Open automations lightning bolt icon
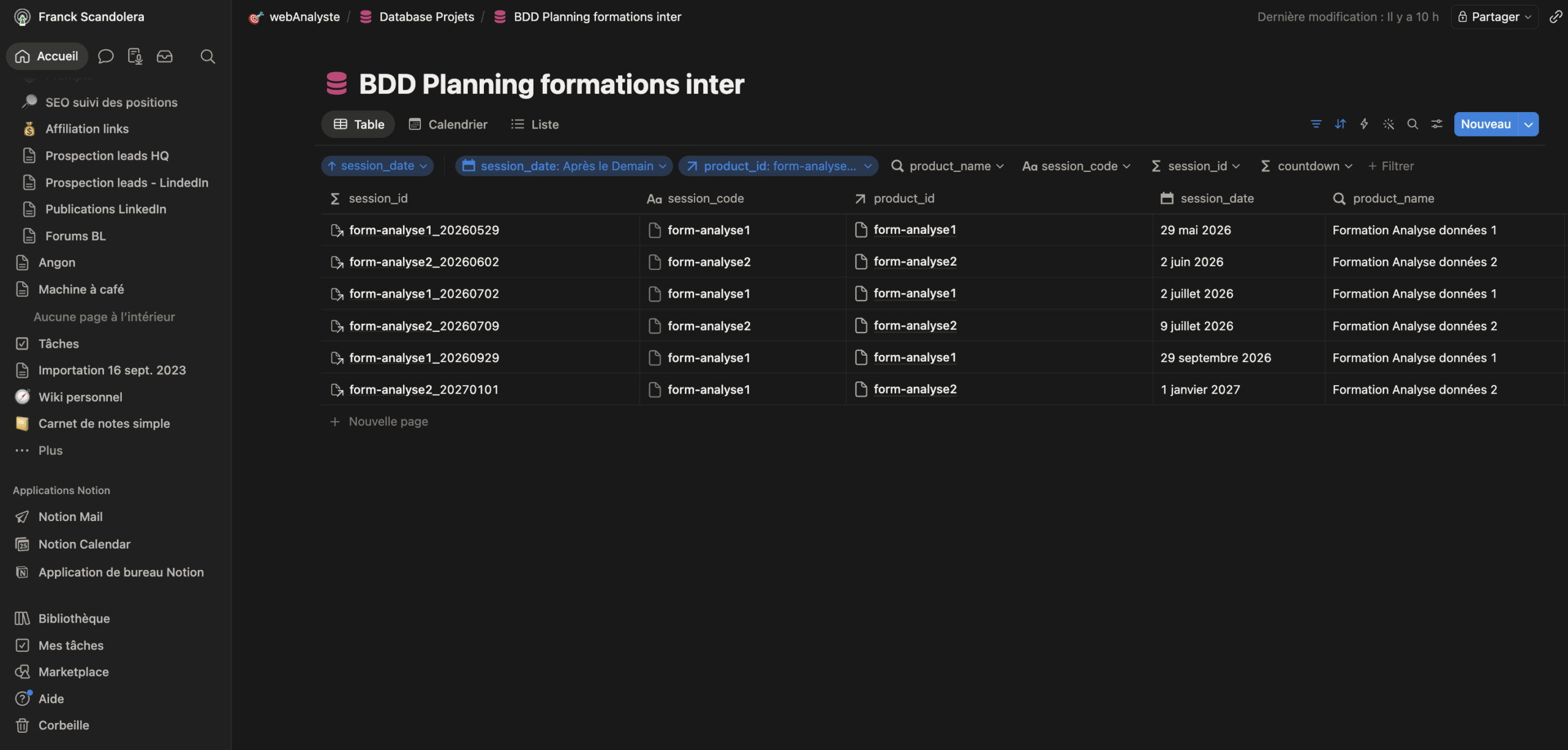 1364,124
